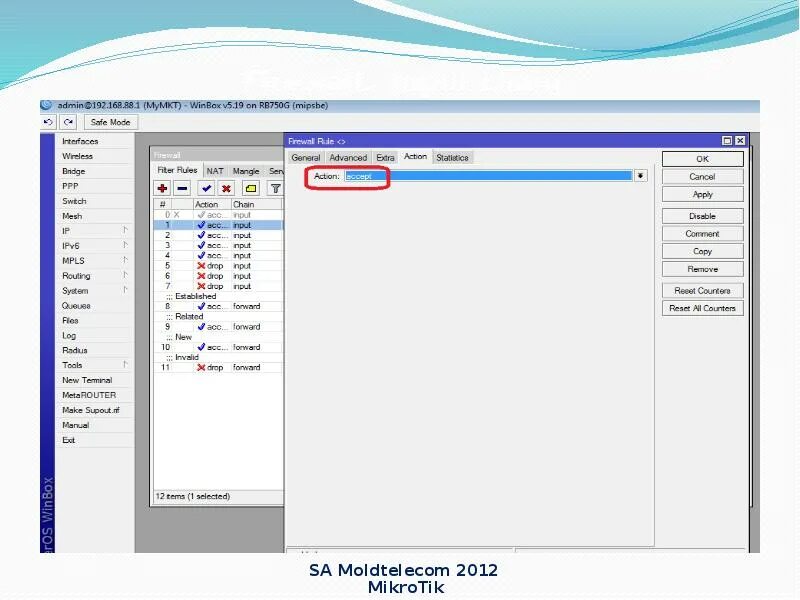Open Switch in the sidebar menu

(74, 201)
